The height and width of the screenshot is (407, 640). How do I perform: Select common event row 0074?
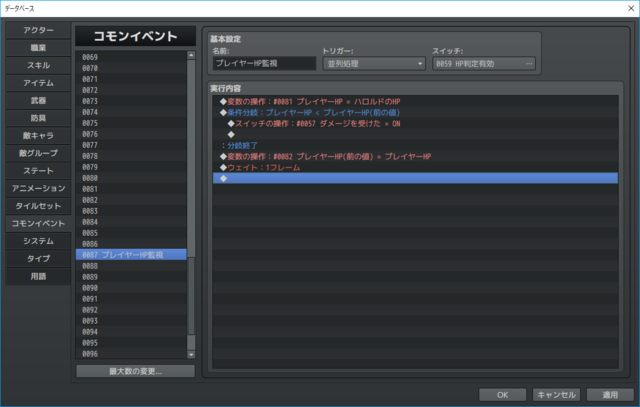[131, 112]
